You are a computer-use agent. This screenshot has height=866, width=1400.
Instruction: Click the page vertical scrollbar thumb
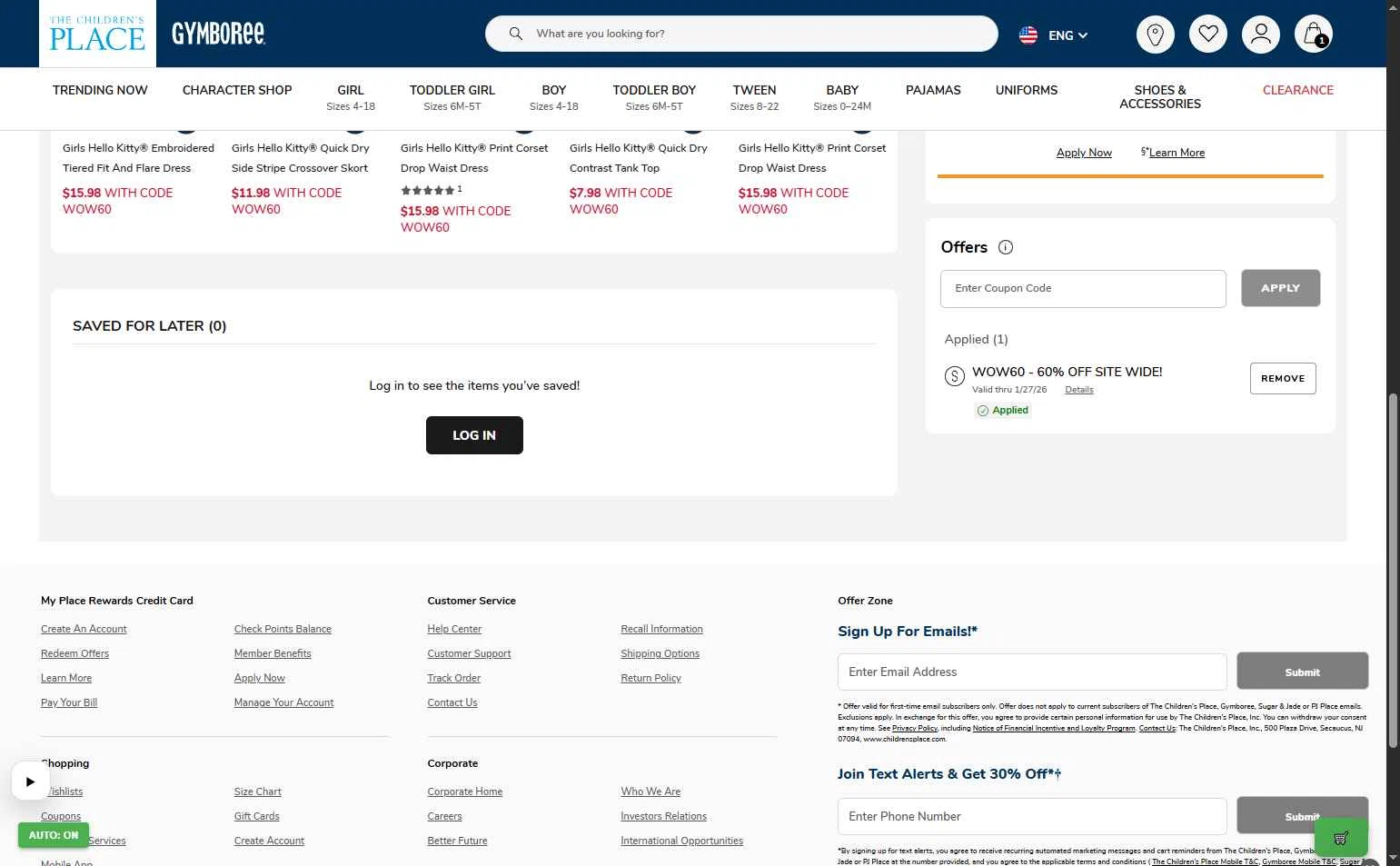point(1393,571)
